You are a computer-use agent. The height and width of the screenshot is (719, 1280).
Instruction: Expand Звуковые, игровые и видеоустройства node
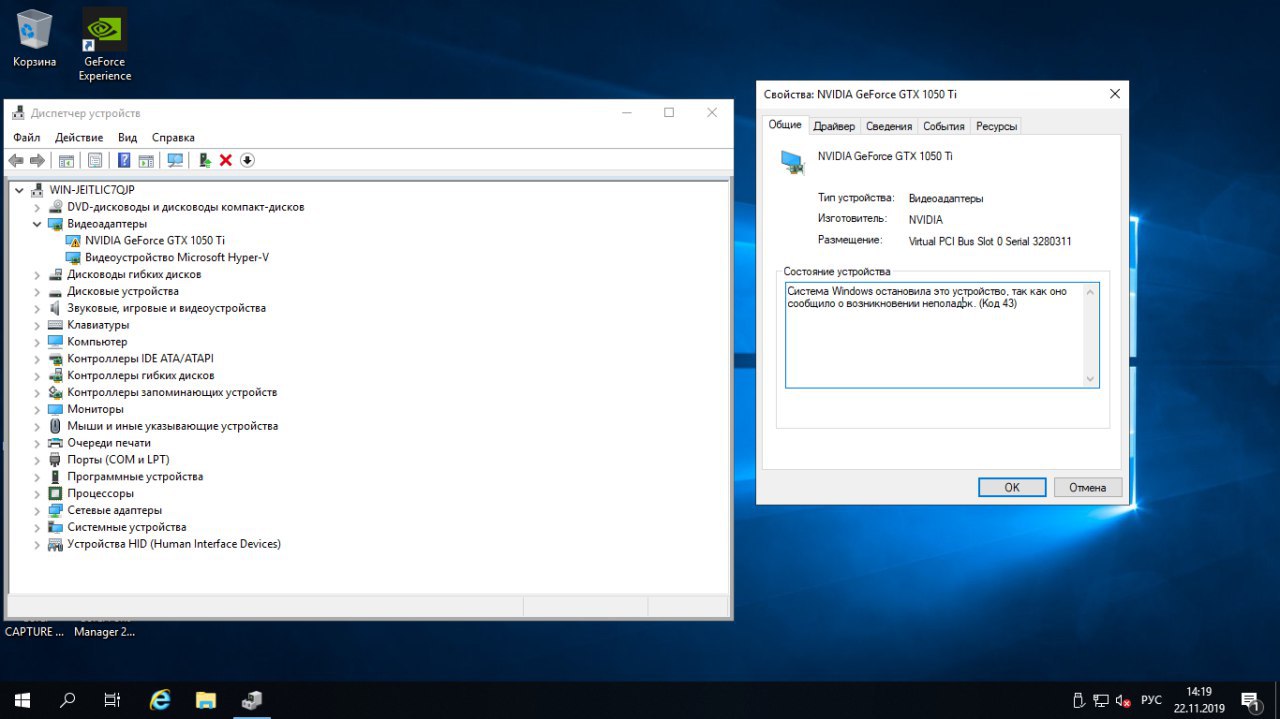pyautogui.click(x=37, y=308)
